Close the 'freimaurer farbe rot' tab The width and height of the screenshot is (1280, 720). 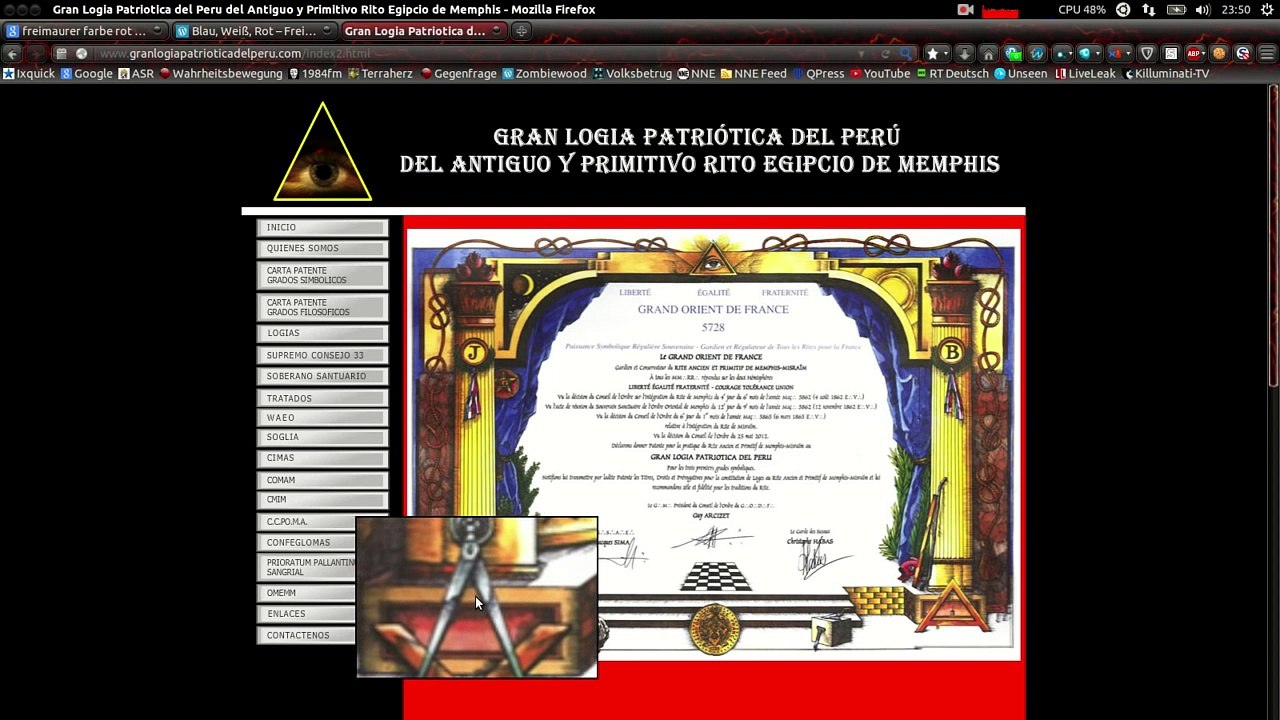[157, 31]
